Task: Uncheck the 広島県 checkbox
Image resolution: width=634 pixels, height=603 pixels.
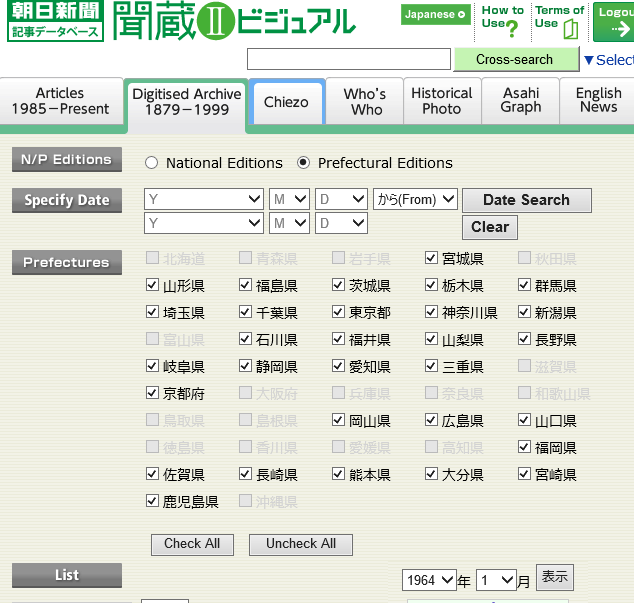Action: click(x=431, y=419)
